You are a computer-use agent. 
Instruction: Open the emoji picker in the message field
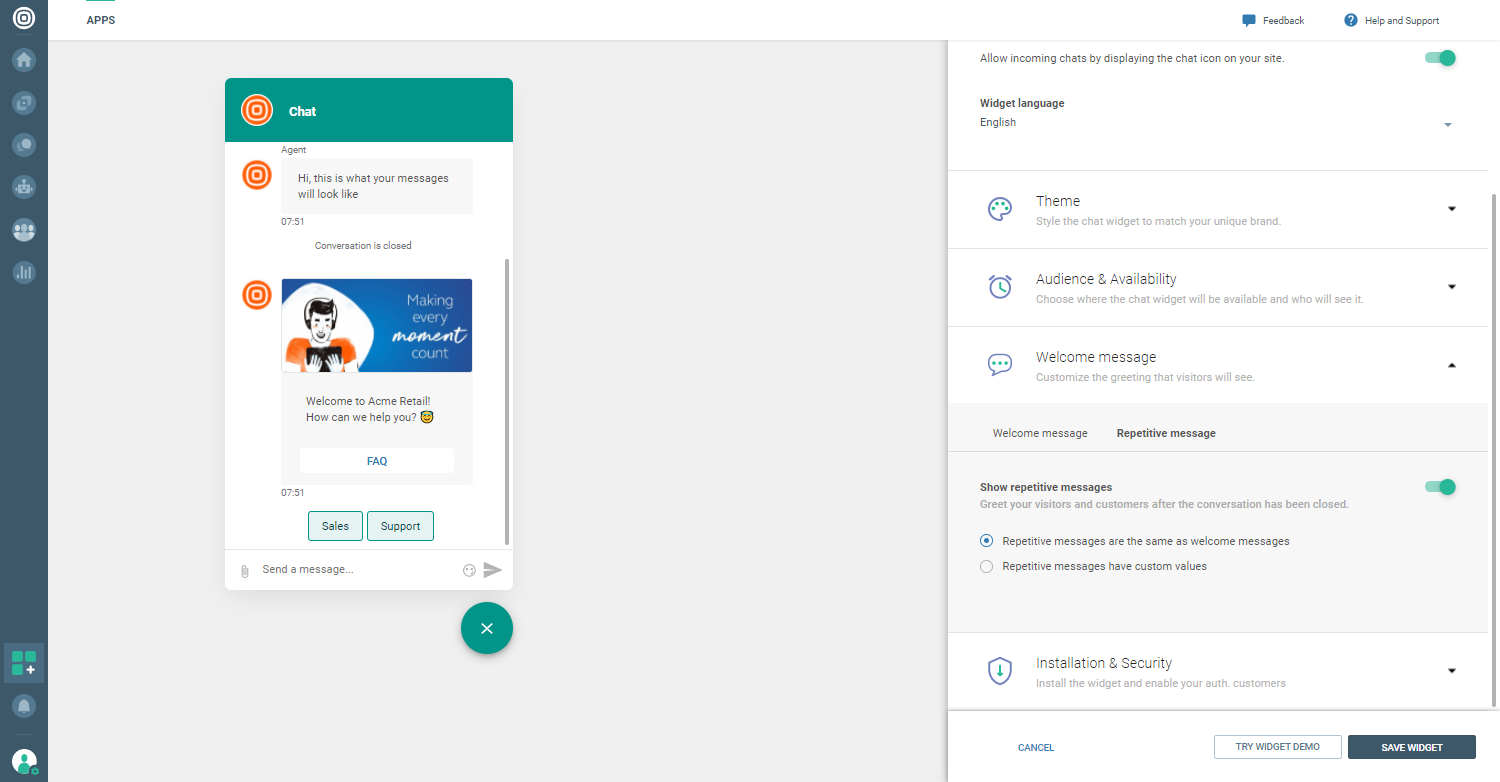pos(469,570)
